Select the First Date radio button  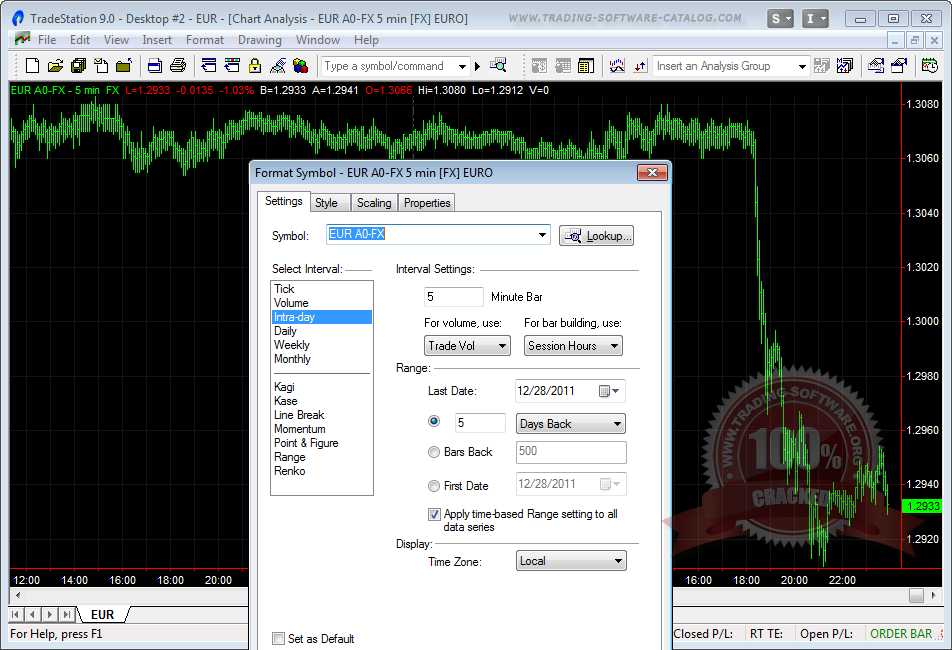pyautogui.click(x=434, y=486)
